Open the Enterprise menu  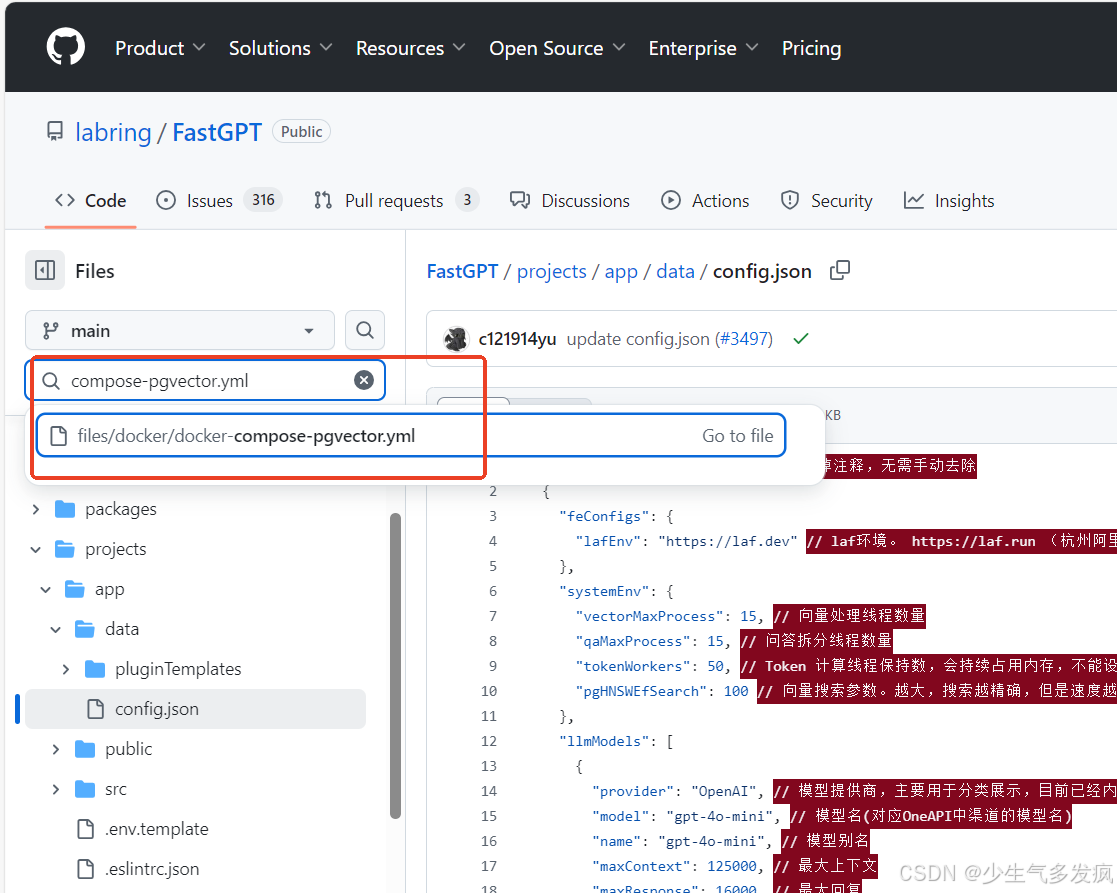[x=702, y=48]
